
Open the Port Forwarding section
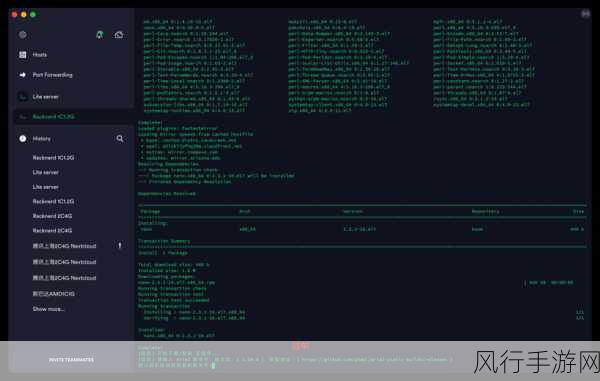click(x=52, y=75)
